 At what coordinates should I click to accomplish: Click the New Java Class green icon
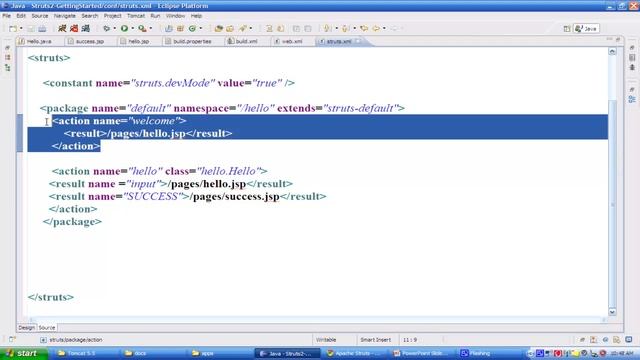click(x=192, y=29)
